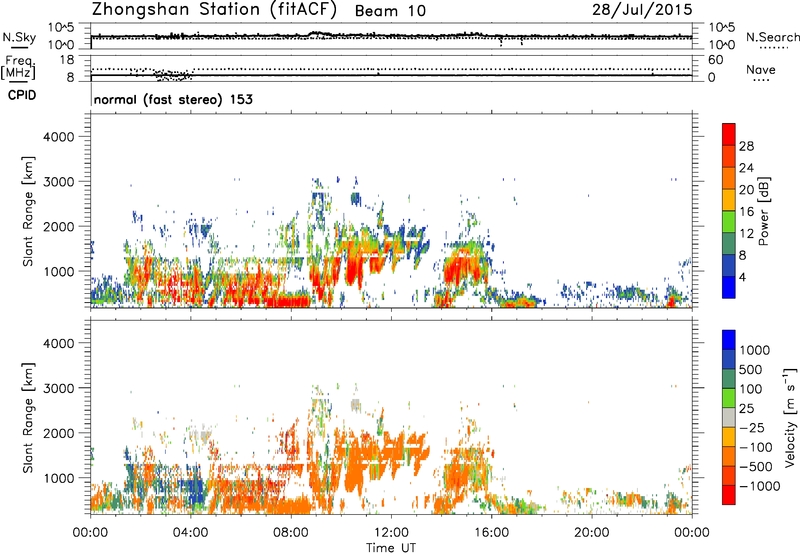
Task: Click the "12:00" time tick label
Action: (391, 533)
